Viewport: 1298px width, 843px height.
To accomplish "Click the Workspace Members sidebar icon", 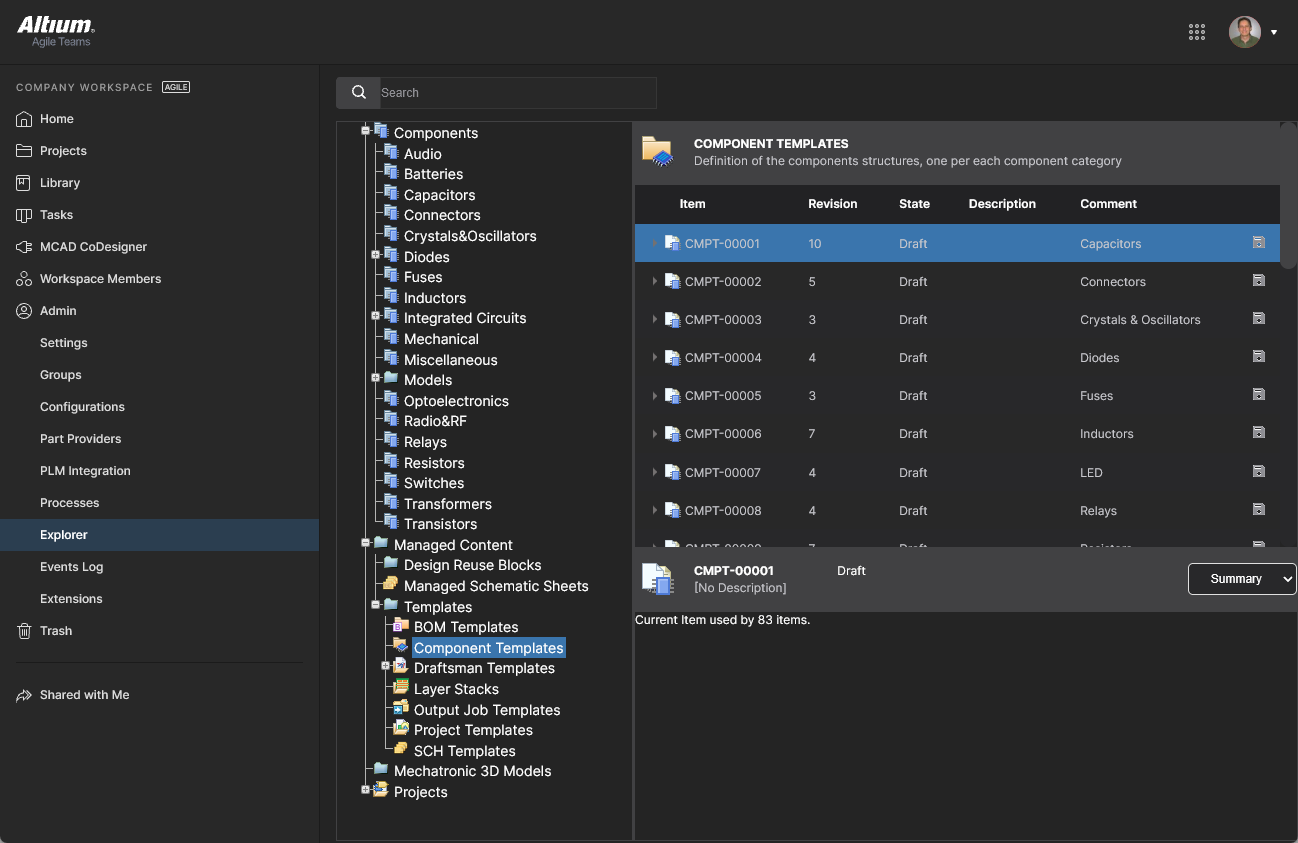I will [x=21, y=278].
